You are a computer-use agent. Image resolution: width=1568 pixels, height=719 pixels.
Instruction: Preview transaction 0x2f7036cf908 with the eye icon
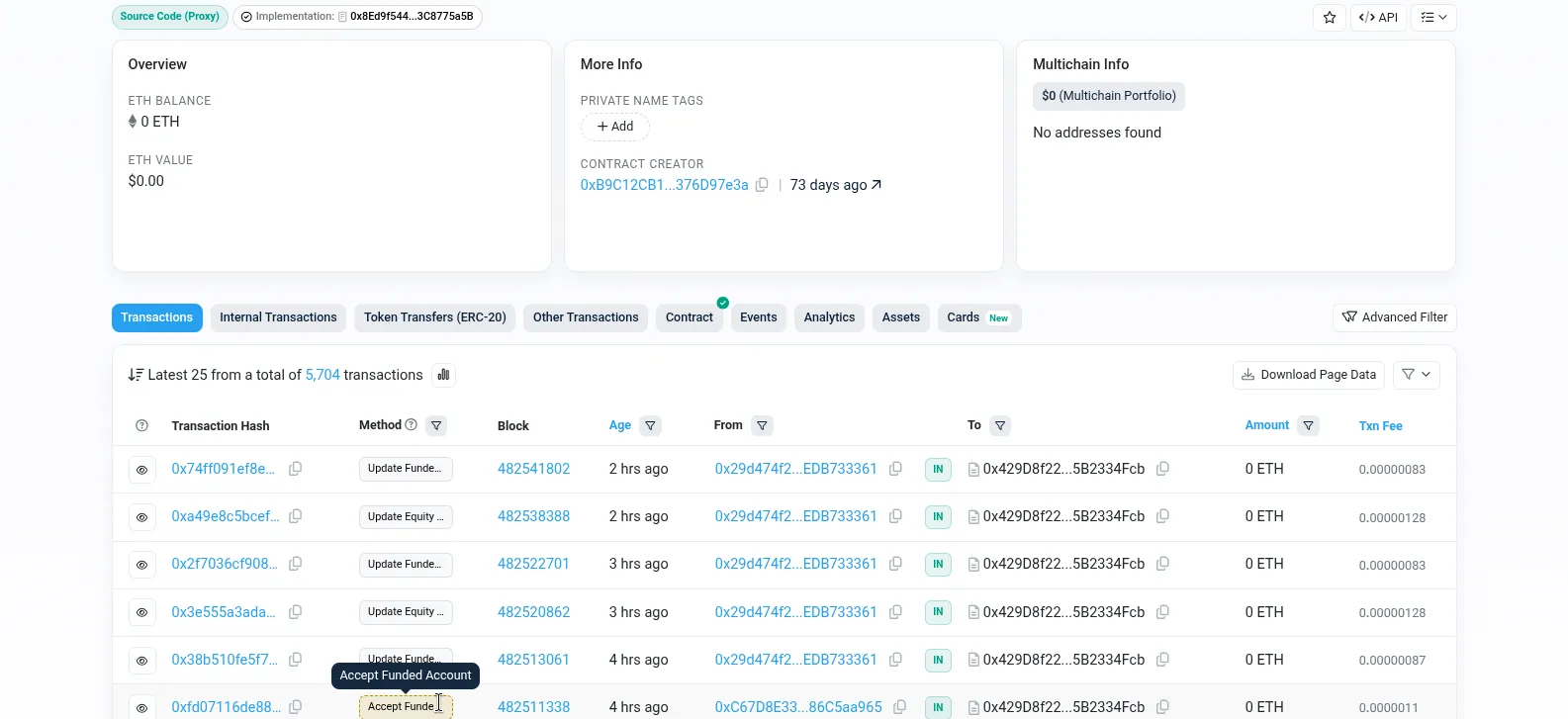click(x=141, y=565)
